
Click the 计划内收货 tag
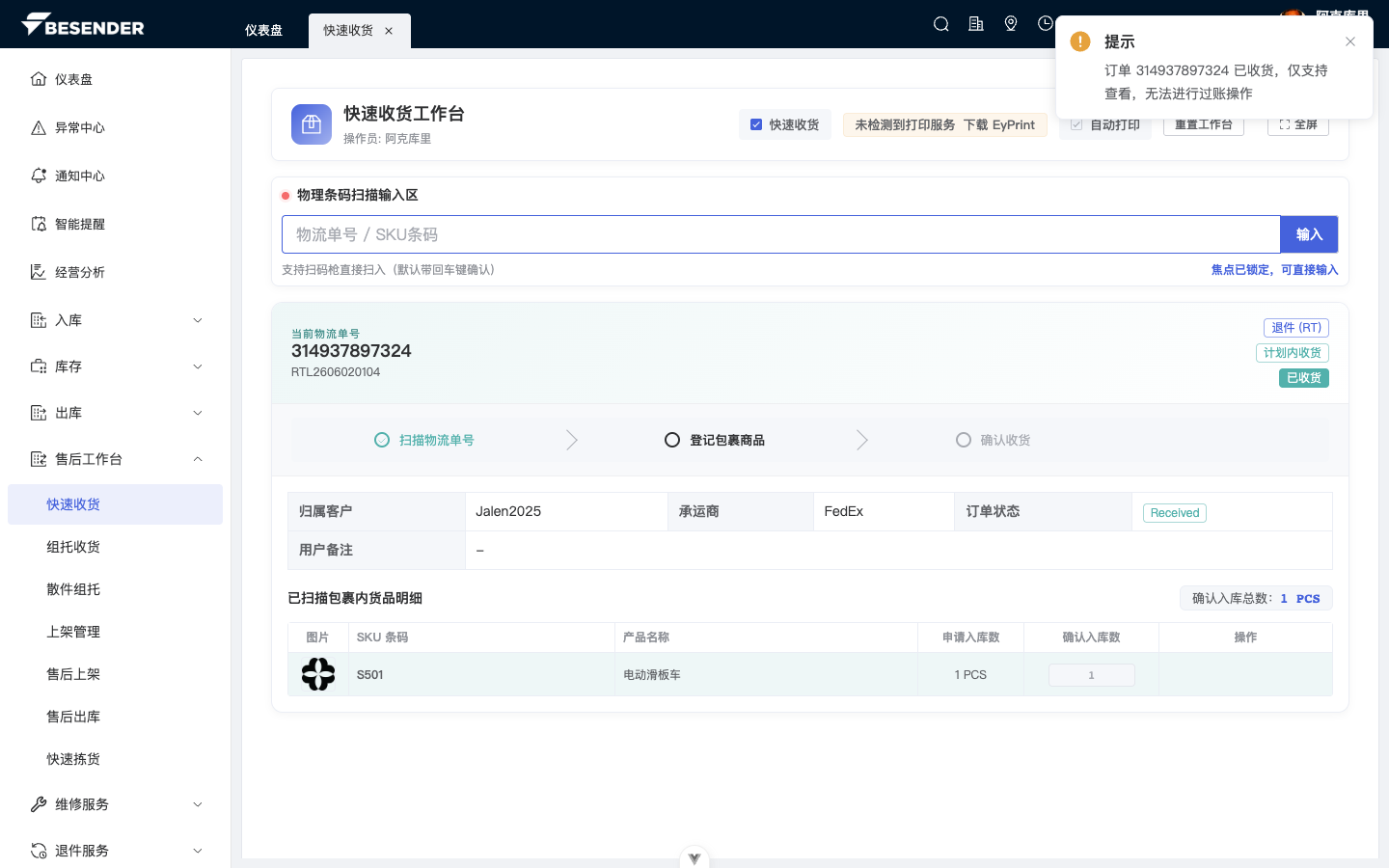1293,353
